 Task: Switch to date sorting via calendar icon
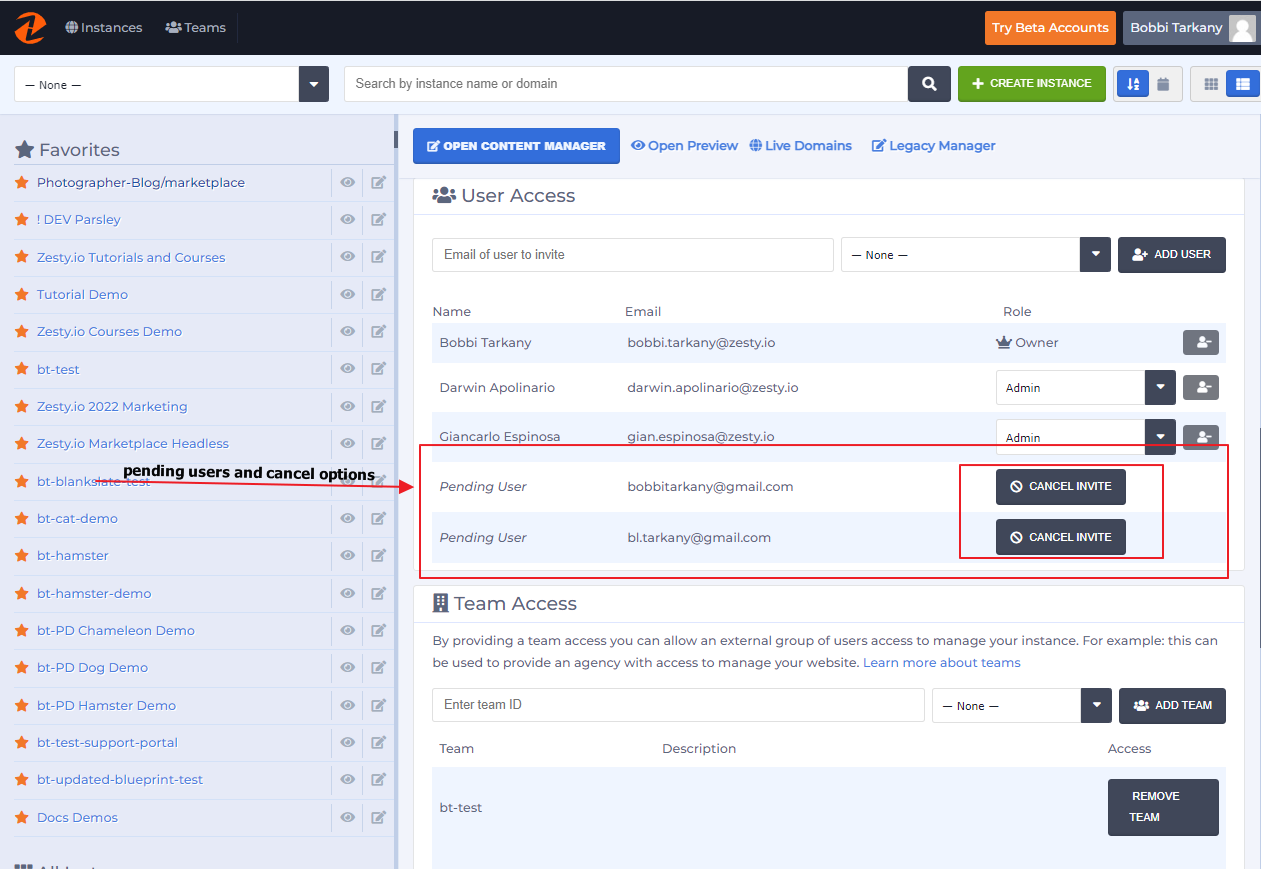[x=1163, y=84]
